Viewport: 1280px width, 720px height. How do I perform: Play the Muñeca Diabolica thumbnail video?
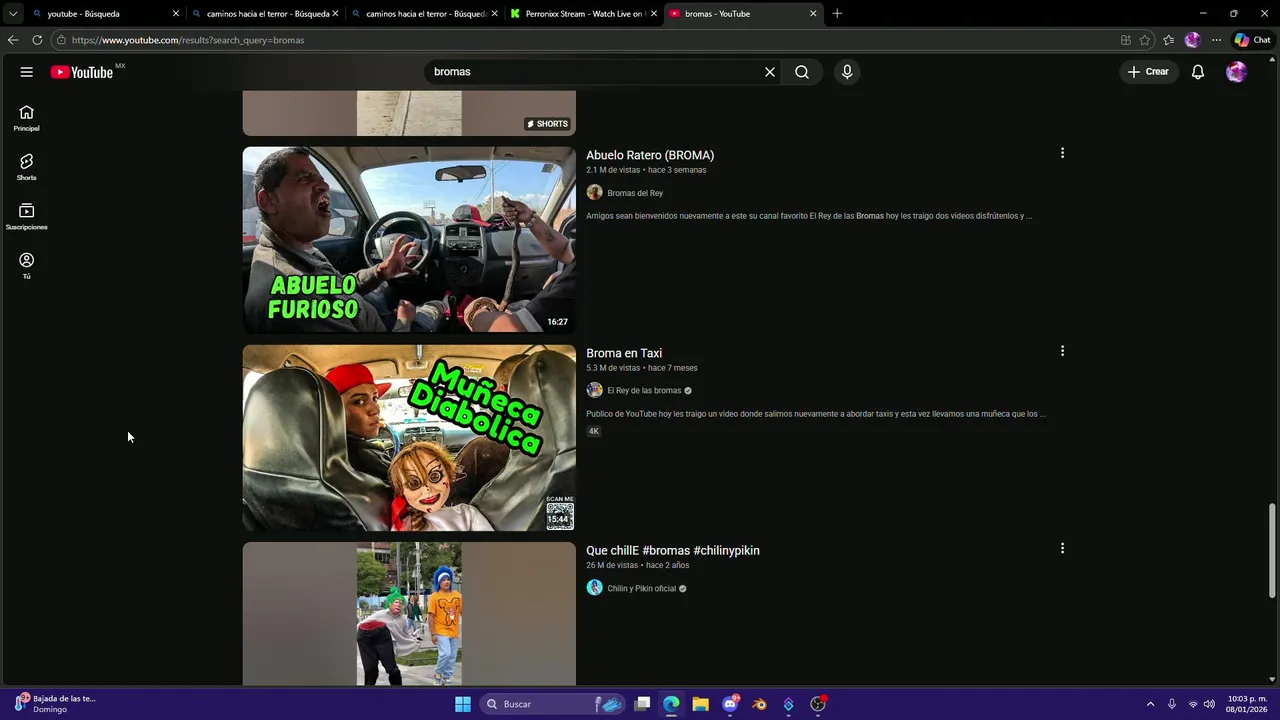(x=409, y=438)
